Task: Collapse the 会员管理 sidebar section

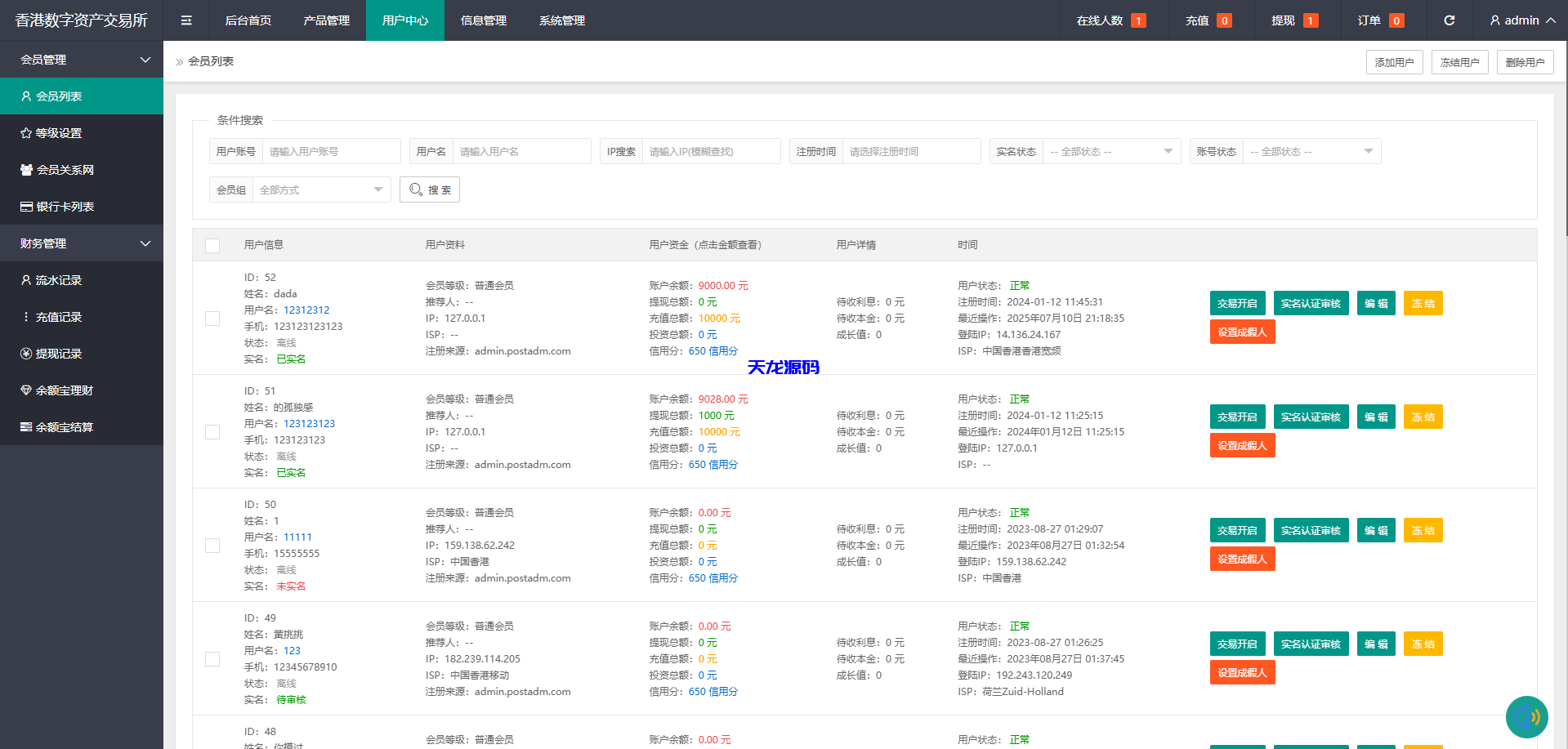Action: (82, 59)
